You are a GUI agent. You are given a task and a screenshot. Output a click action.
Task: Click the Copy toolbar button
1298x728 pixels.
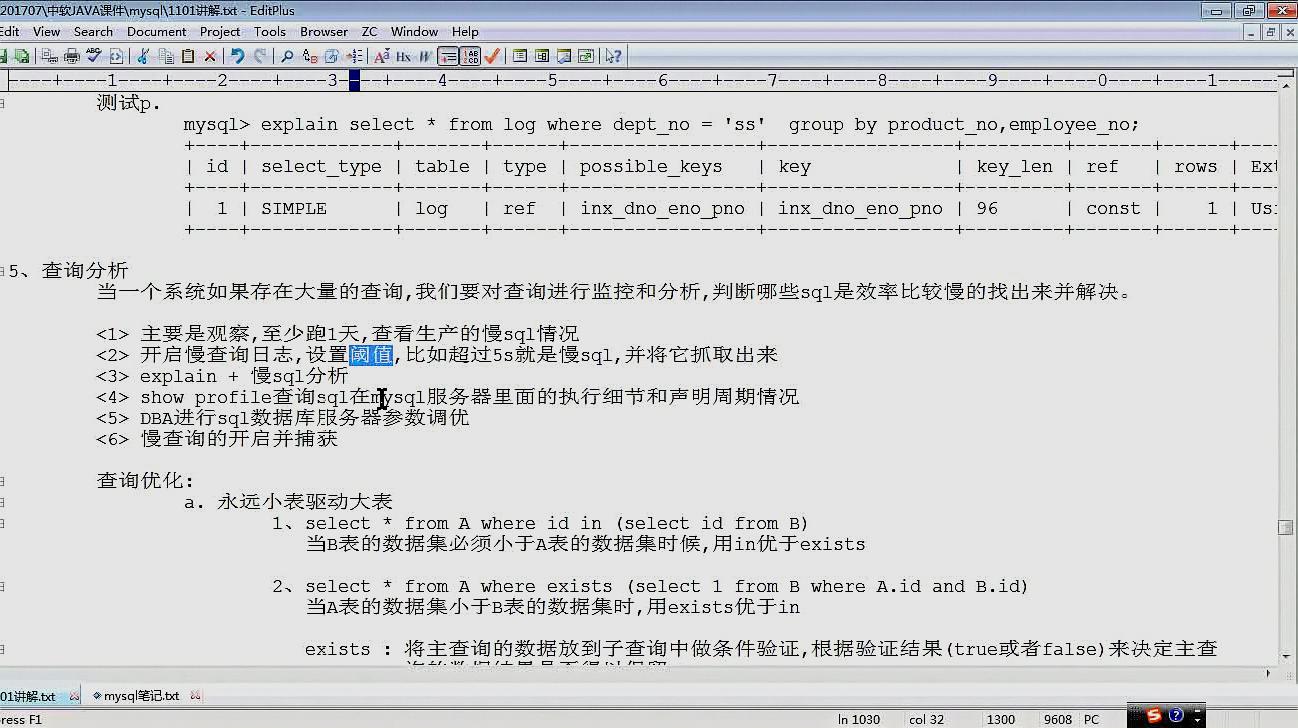165,57
